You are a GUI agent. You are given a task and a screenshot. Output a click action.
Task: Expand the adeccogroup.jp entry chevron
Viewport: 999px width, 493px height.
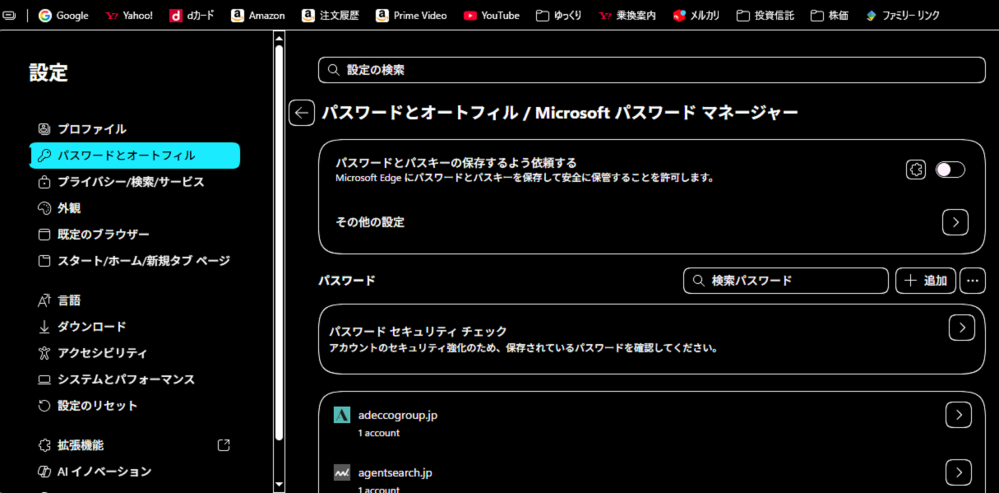pyautogui.click(x=958, y=415)
